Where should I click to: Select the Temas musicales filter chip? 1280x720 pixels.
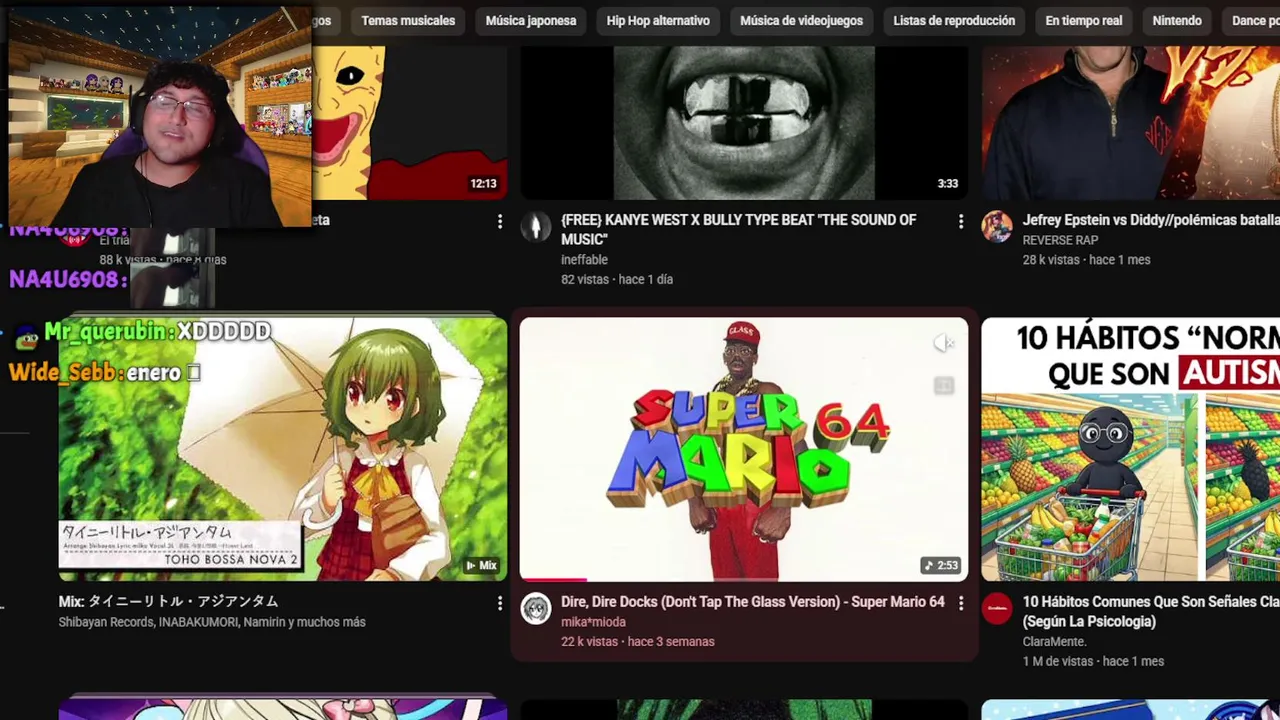pyautogui.click(x=408, y=20)
